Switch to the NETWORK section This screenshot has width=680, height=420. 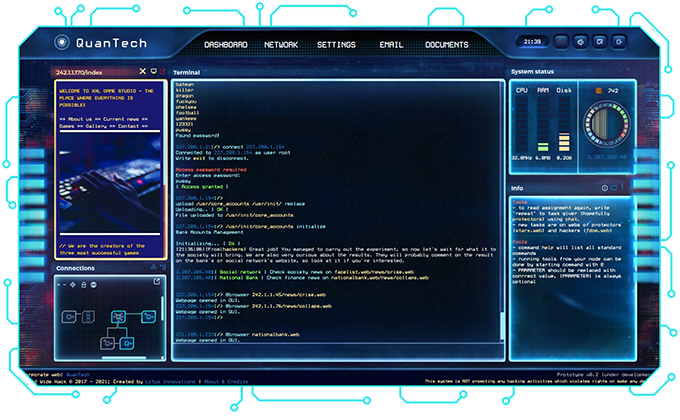pyautogui.click(x=281, y=45)
